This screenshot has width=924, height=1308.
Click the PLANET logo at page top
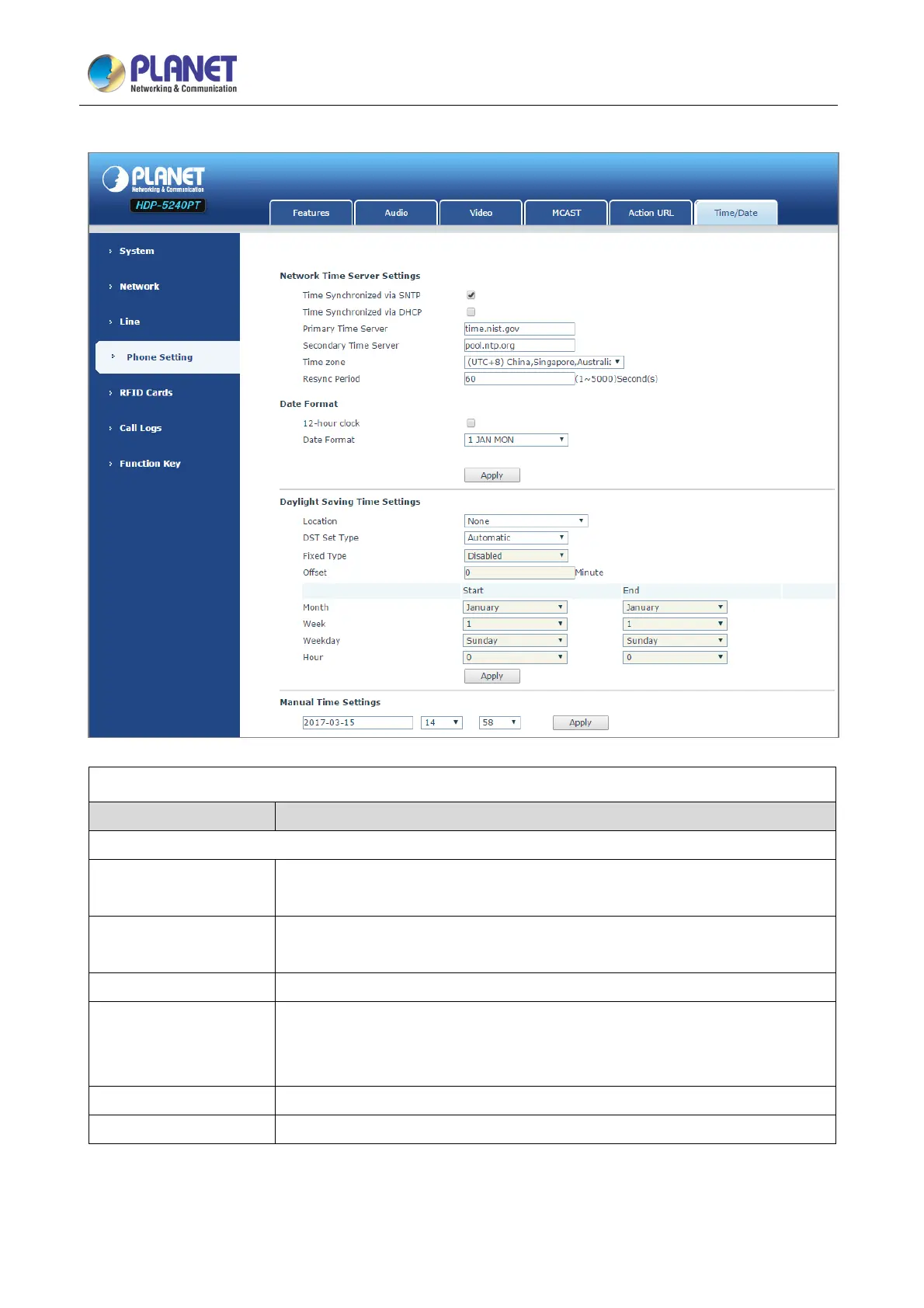[x=162, y=74]
